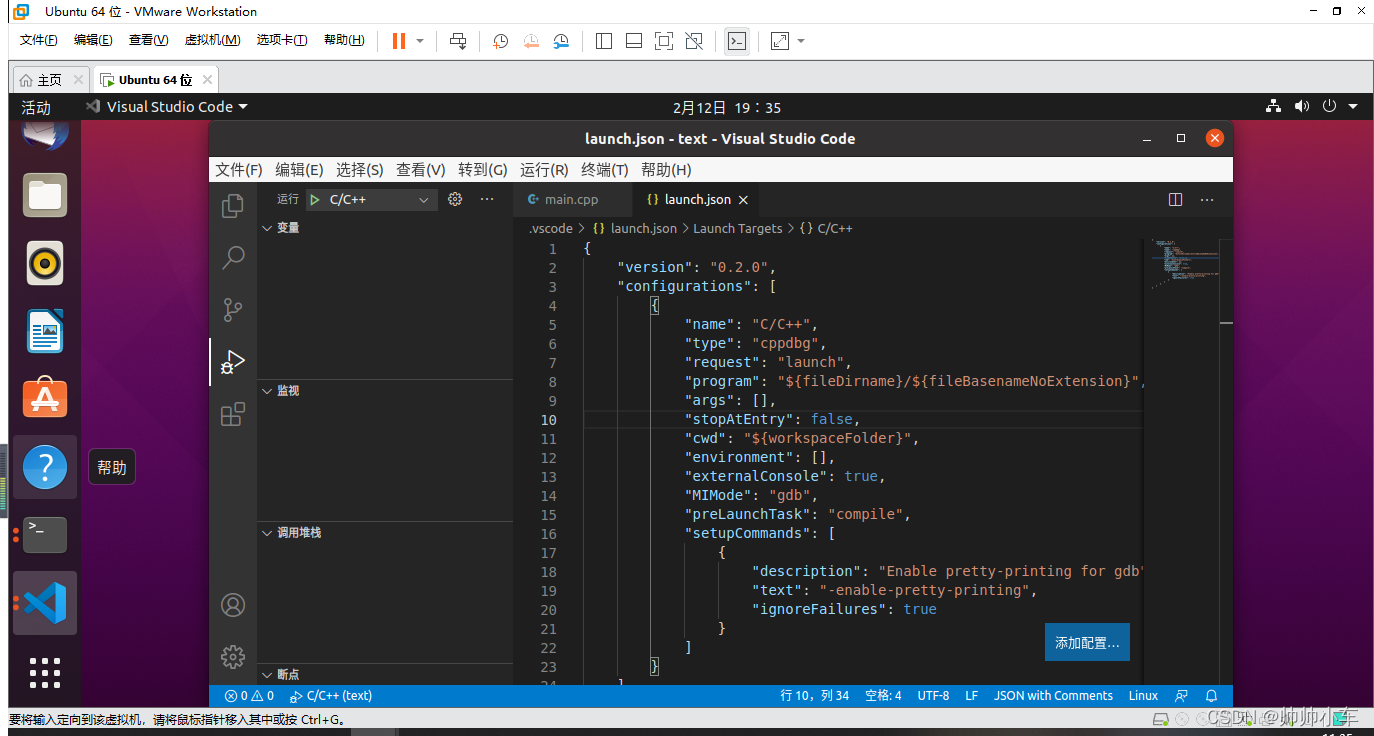This screenshot has height=736, width=1374.
Task: Open the Terminal from the Ubuntu dock
Action: coord(45,535)
